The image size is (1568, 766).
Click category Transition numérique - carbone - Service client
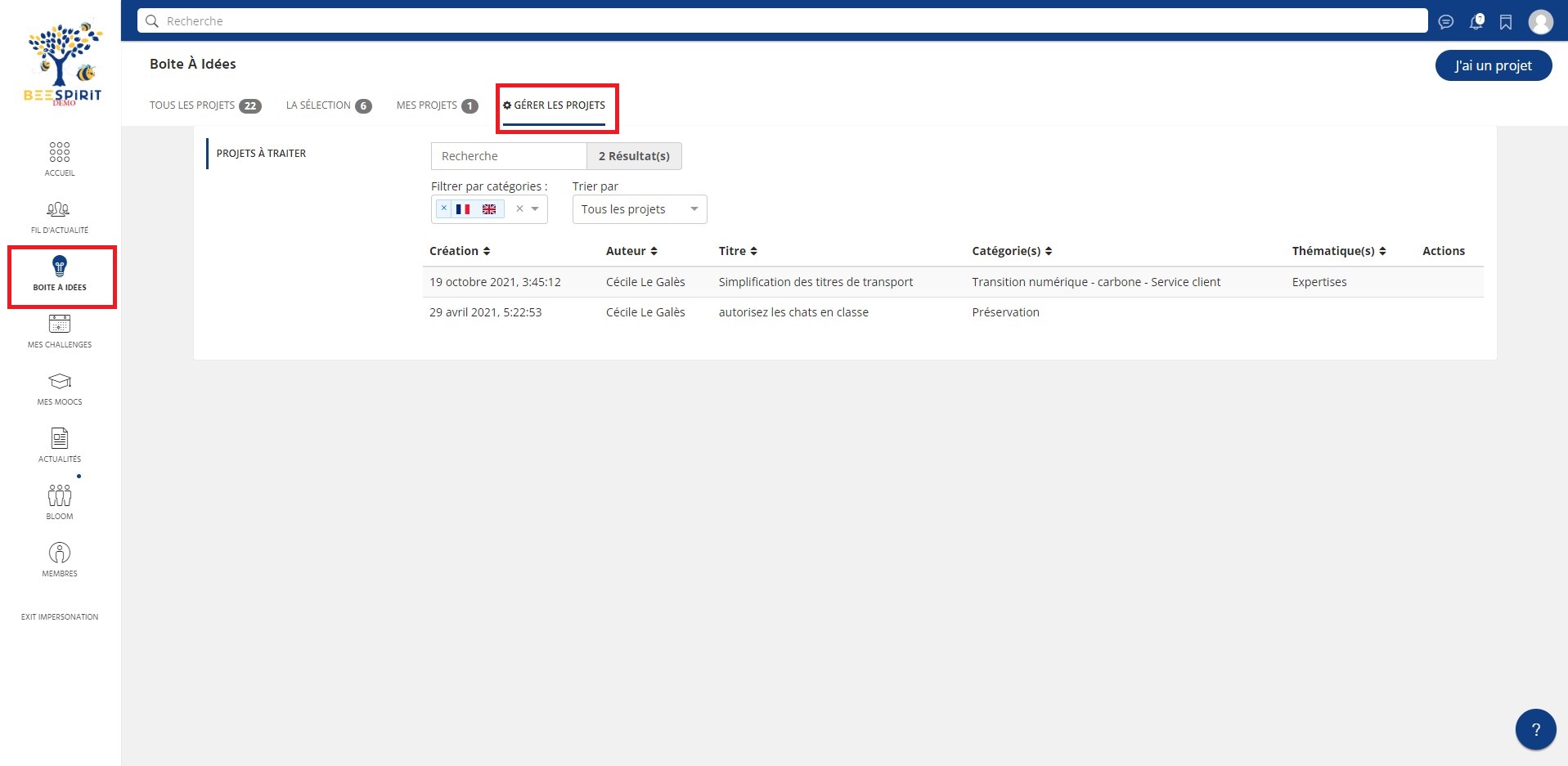1096,282
